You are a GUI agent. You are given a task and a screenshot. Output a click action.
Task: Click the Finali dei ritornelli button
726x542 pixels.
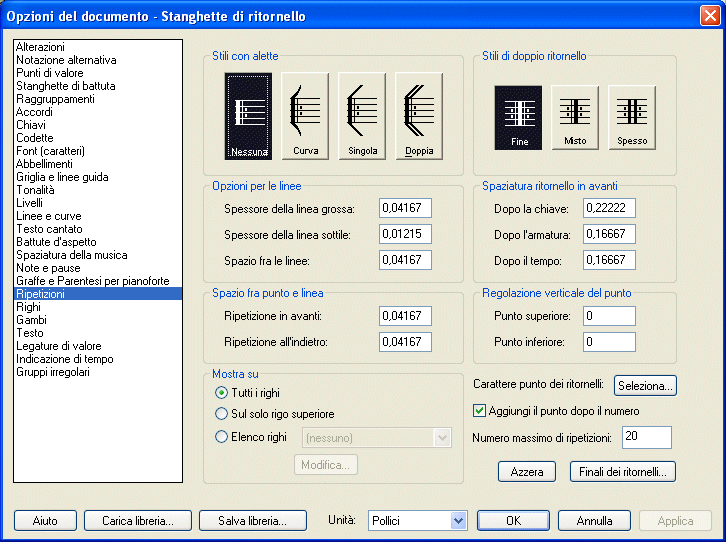622,472
